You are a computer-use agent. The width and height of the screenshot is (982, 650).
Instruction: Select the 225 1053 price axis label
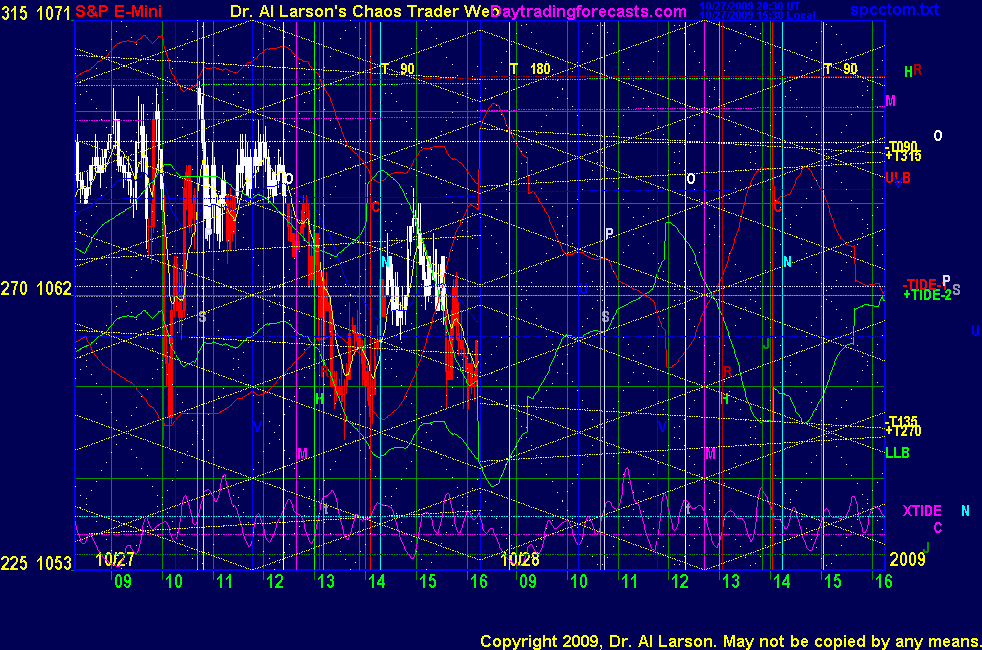click(36, 564)
